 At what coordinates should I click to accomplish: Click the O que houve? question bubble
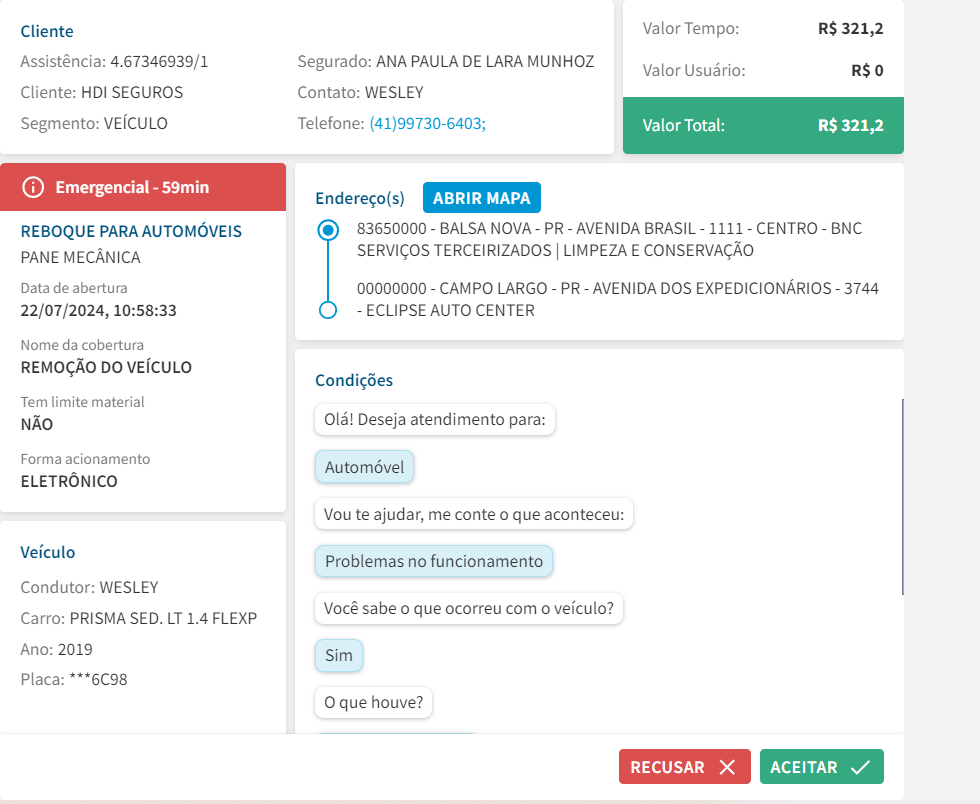point(373,702)
